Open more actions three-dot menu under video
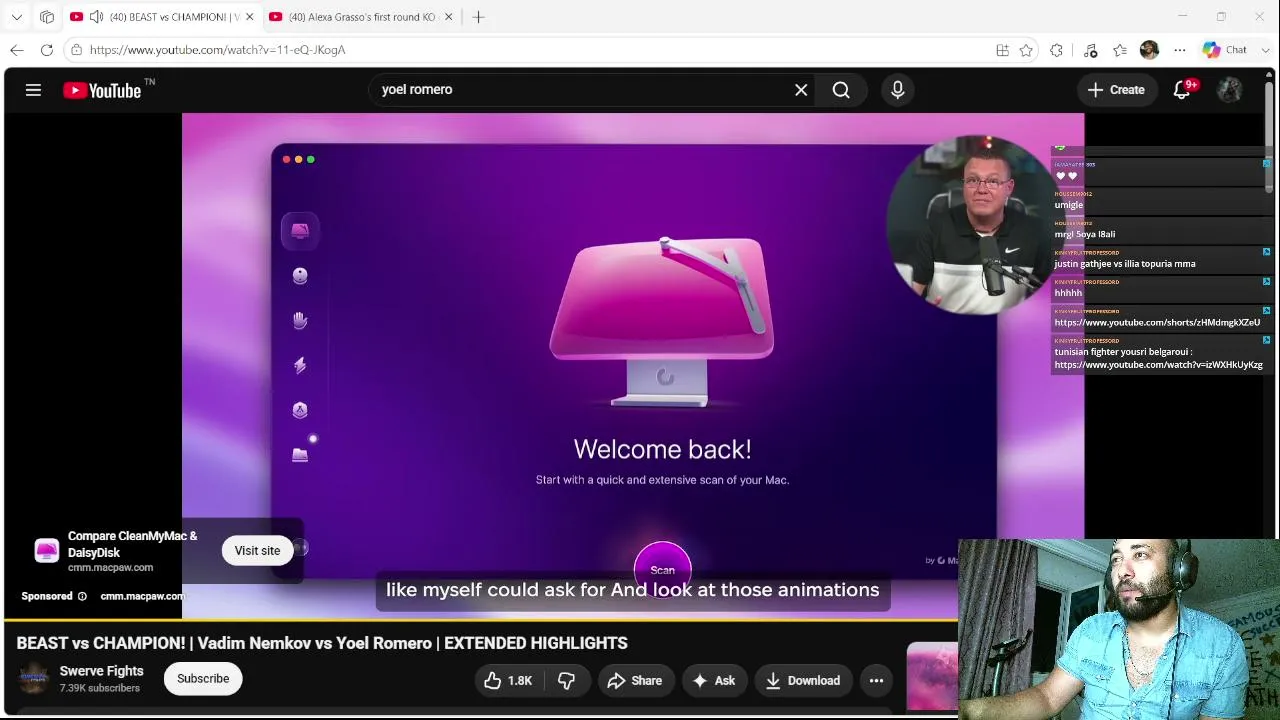 (876, 681)
